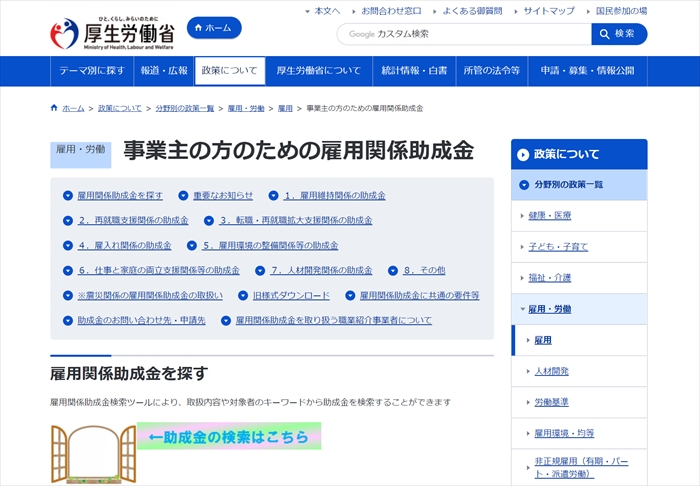Expand 分野別の政策一覧 in sidebar
Image resolution: width=700 pixels, height=486 pixels.
coord(579,185)
